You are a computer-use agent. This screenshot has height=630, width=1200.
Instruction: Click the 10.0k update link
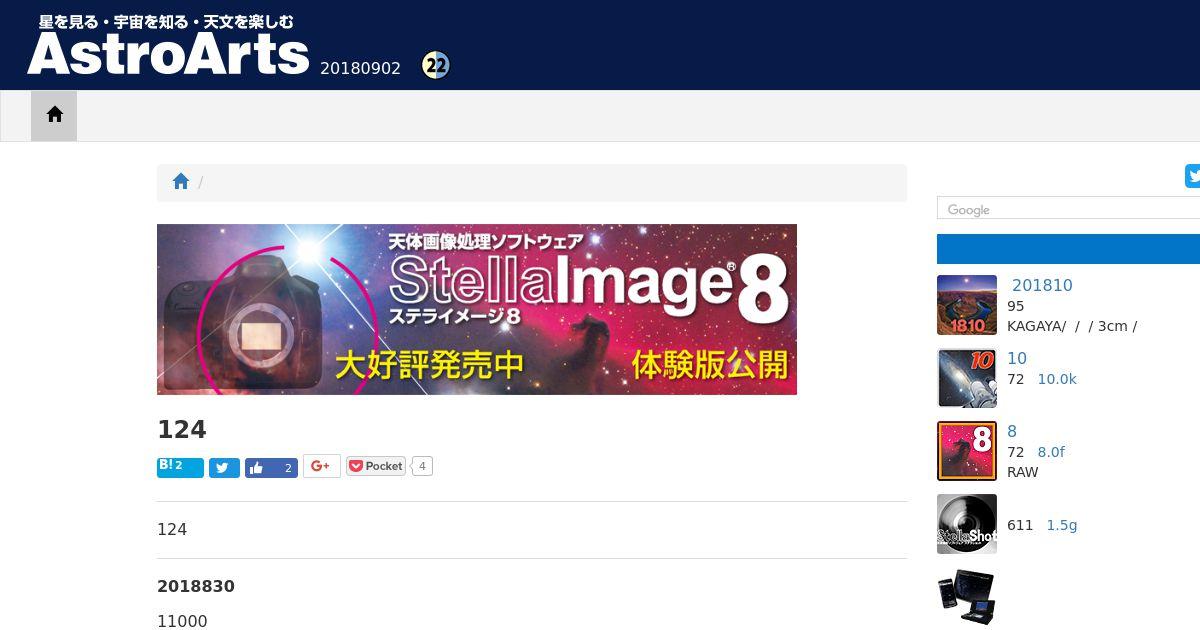(x=1057, y=379)
